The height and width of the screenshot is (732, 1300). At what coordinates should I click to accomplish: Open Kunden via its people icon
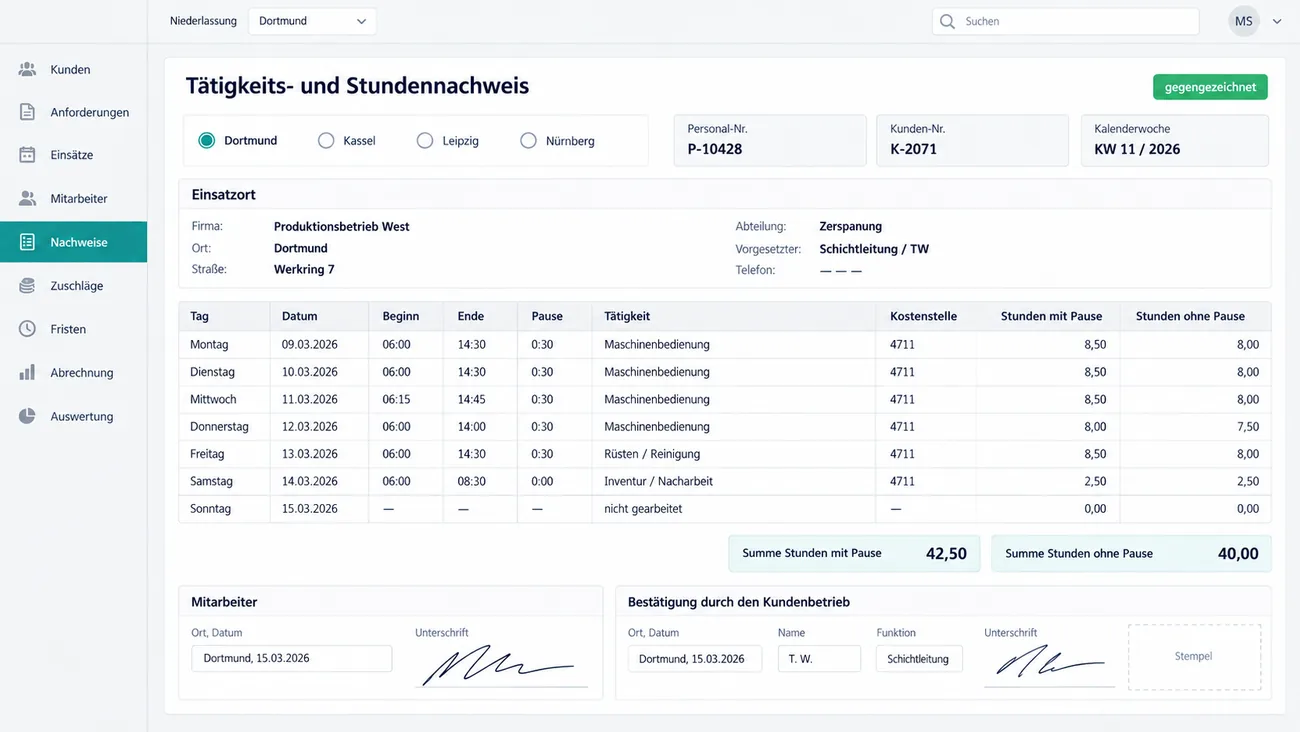click(27, 69)
